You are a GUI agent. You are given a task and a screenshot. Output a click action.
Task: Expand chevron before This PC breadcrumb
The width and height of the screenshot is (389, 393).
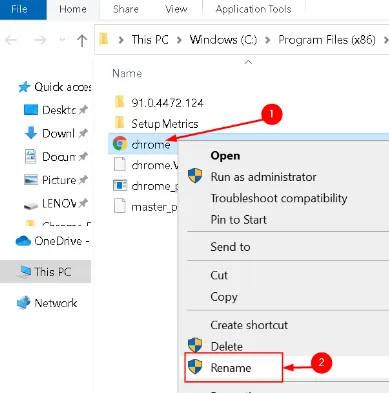tap(121, 40)
